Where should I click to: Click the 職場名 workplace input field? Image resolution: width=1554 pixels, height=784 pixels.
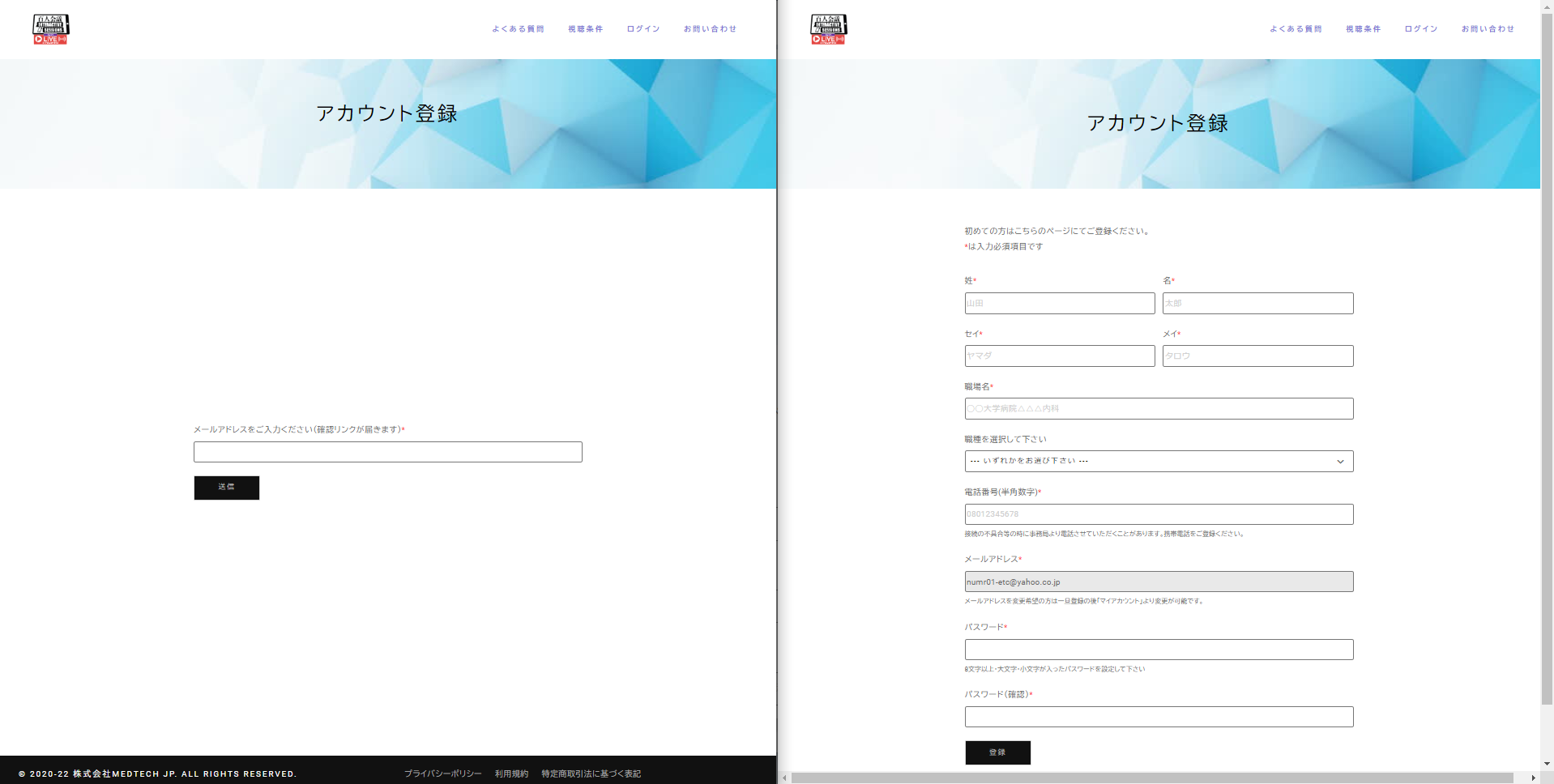1159,409
